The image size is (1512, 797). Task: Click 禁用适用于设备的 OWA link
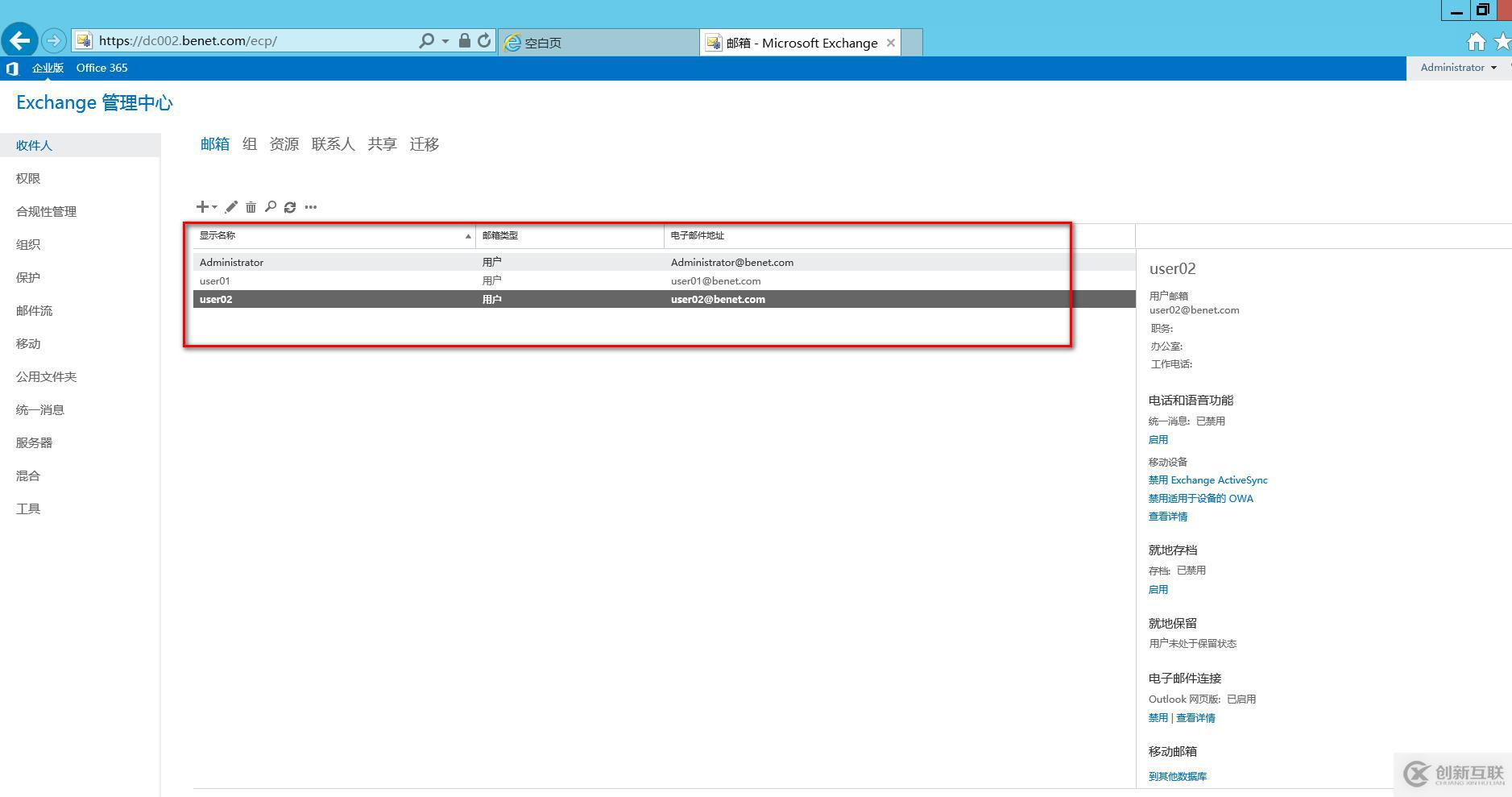(1201, 498)
